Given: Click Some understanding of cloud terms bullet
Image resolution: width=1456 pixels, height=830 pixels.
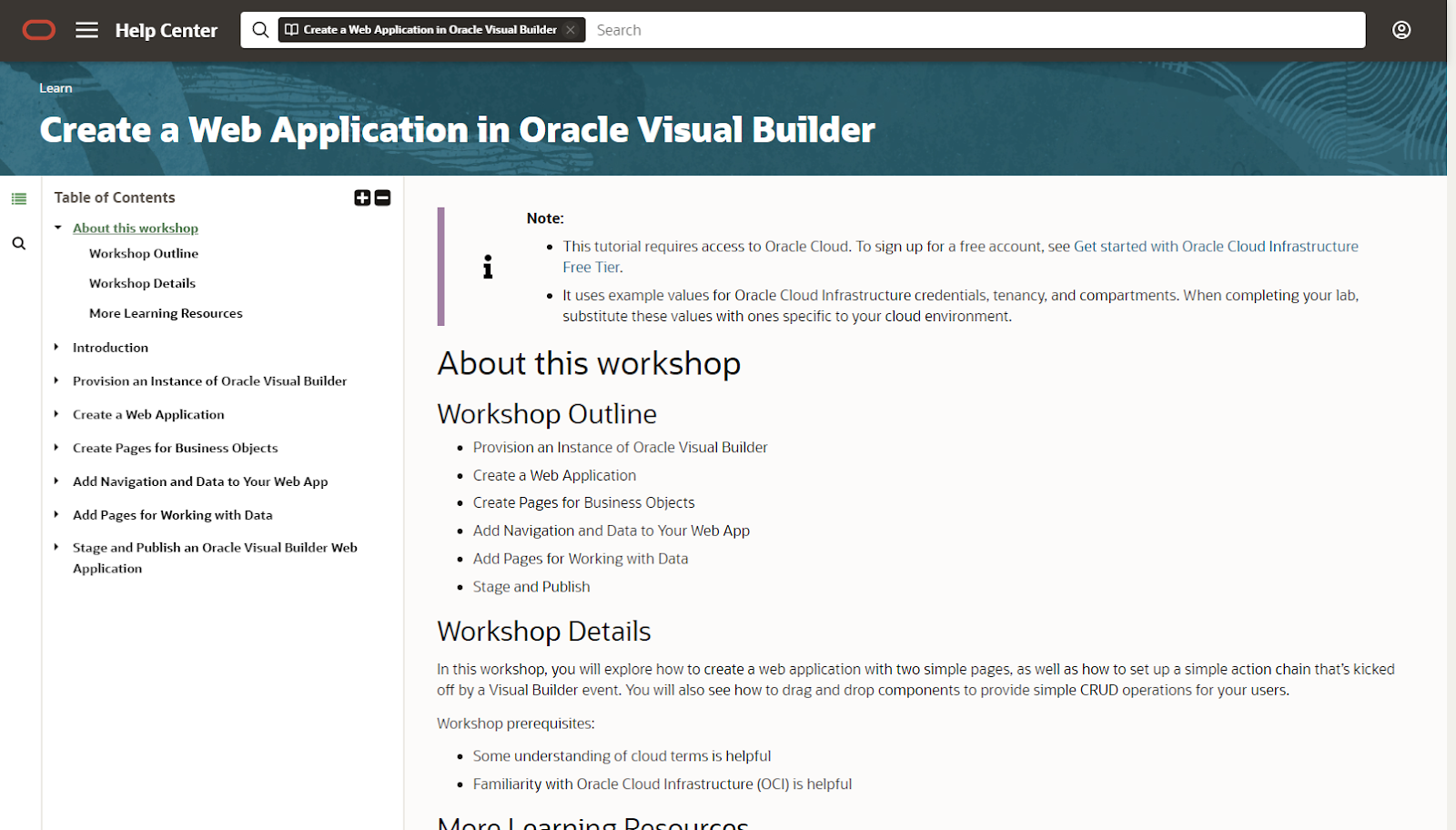Looking at the screenshot, I should point(622,756).
